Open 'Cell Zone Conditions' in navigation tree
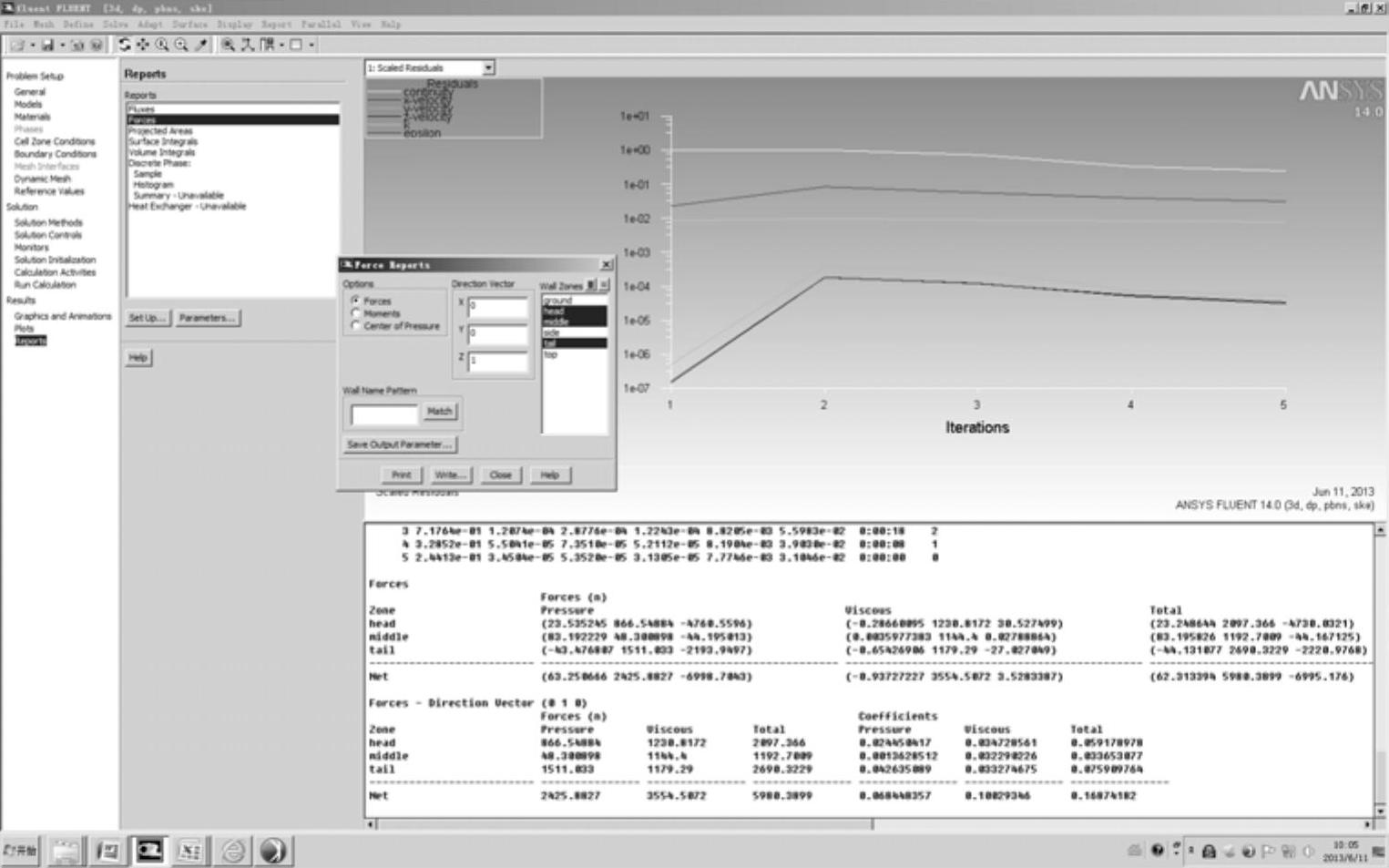 tap(55, 141)
